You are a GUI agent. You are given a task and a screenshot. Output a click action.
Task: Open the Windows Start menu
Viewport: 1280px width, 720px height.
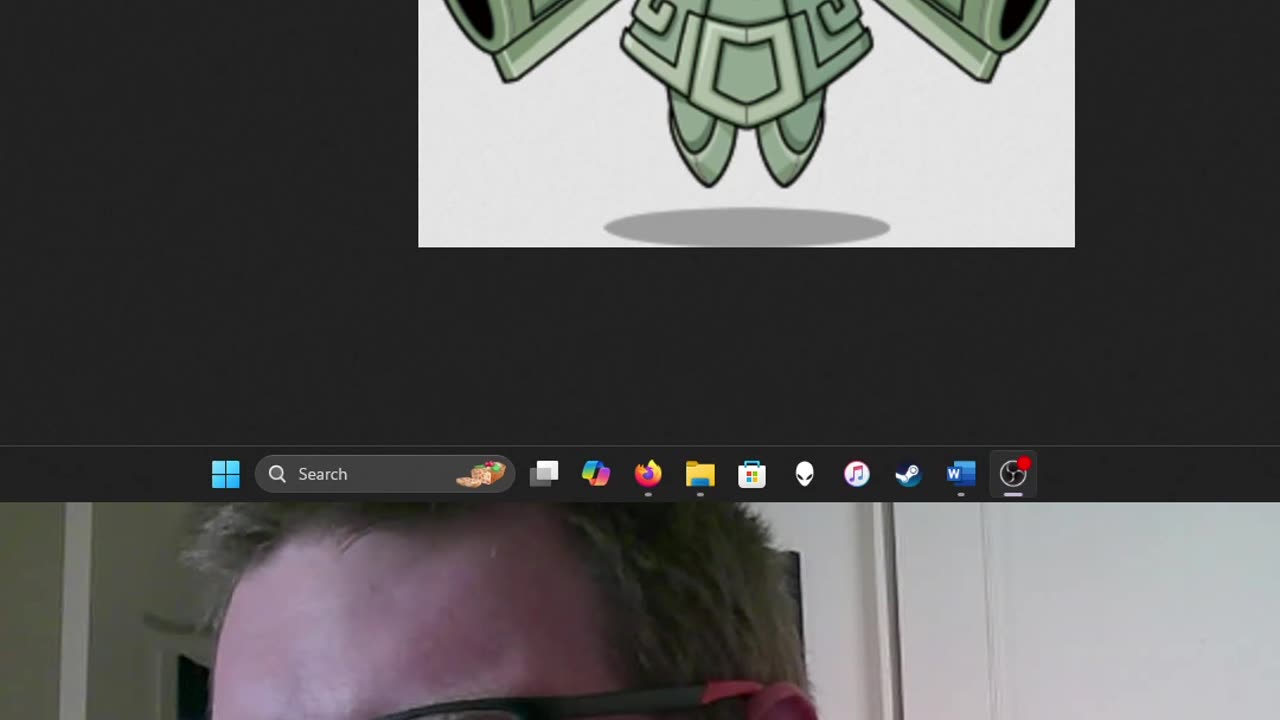226,474
